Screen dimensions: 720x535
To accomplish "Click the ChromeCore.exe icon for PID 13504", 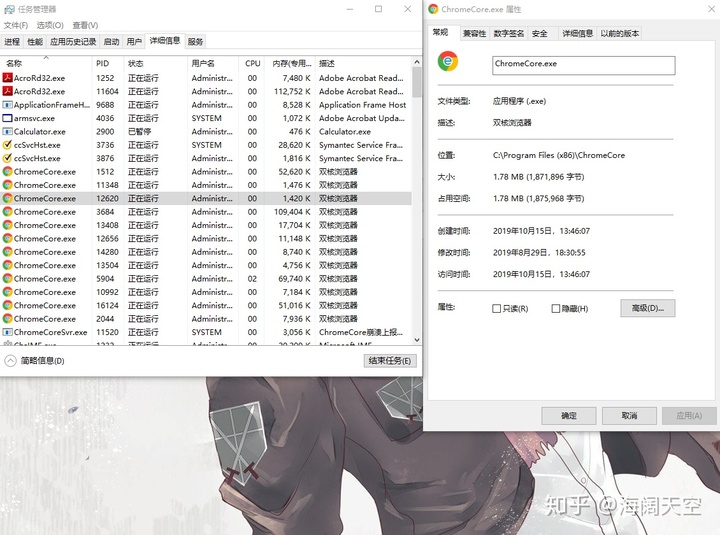I will tap(7, 265).
